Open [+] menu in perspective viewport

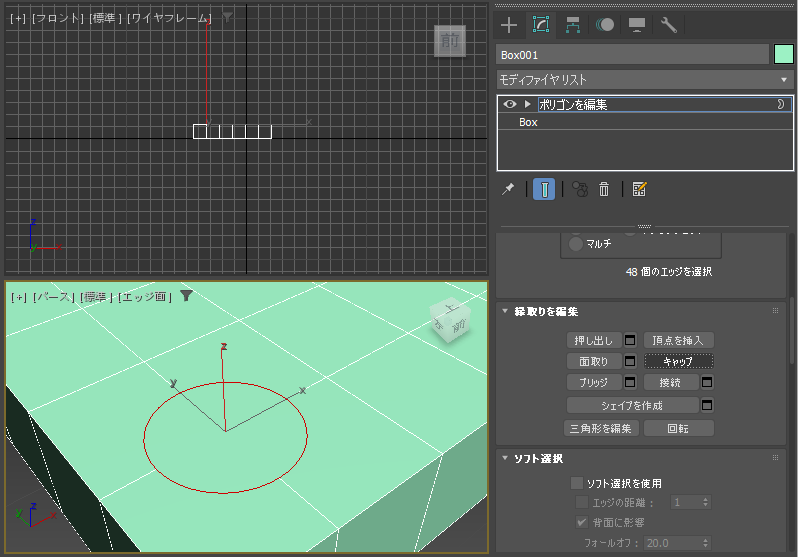18,296
